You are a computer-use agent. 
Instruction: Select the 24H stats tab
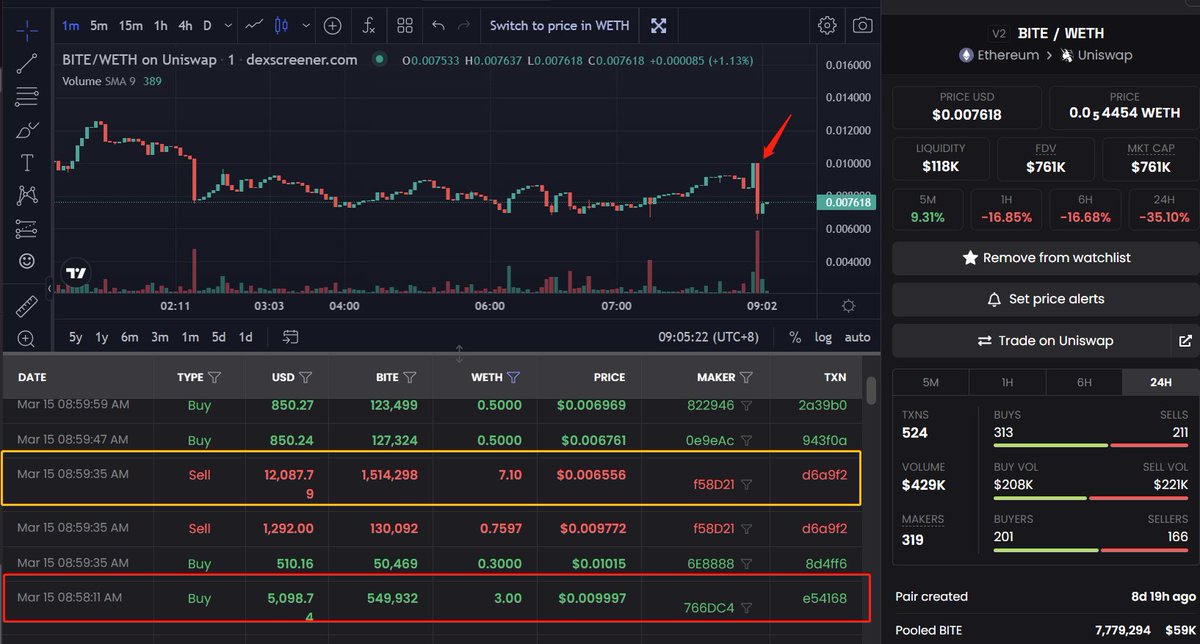tap(1161, 382)
